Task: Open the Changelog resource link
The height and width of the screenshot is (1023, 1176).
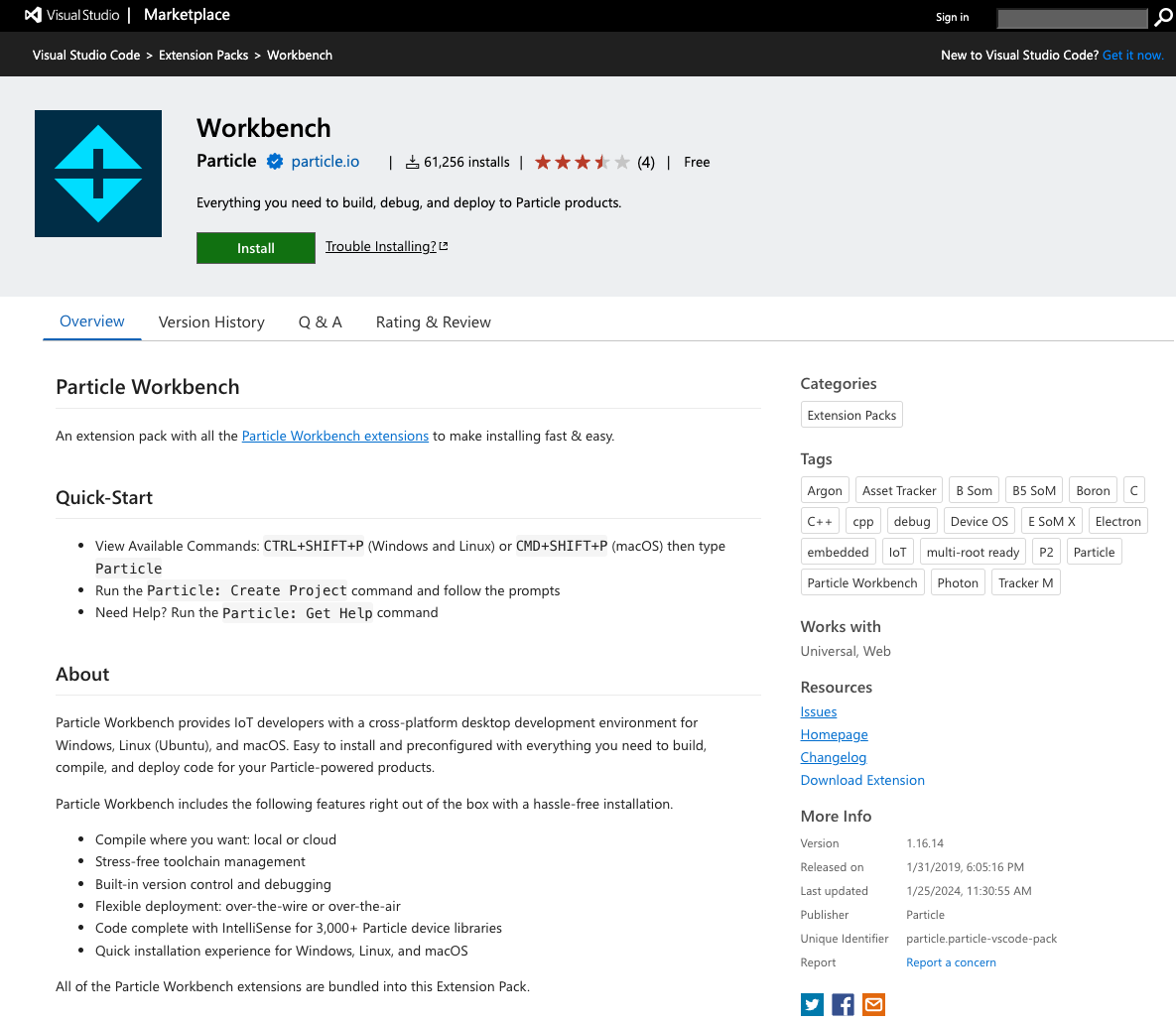Action: click(834, 757)
